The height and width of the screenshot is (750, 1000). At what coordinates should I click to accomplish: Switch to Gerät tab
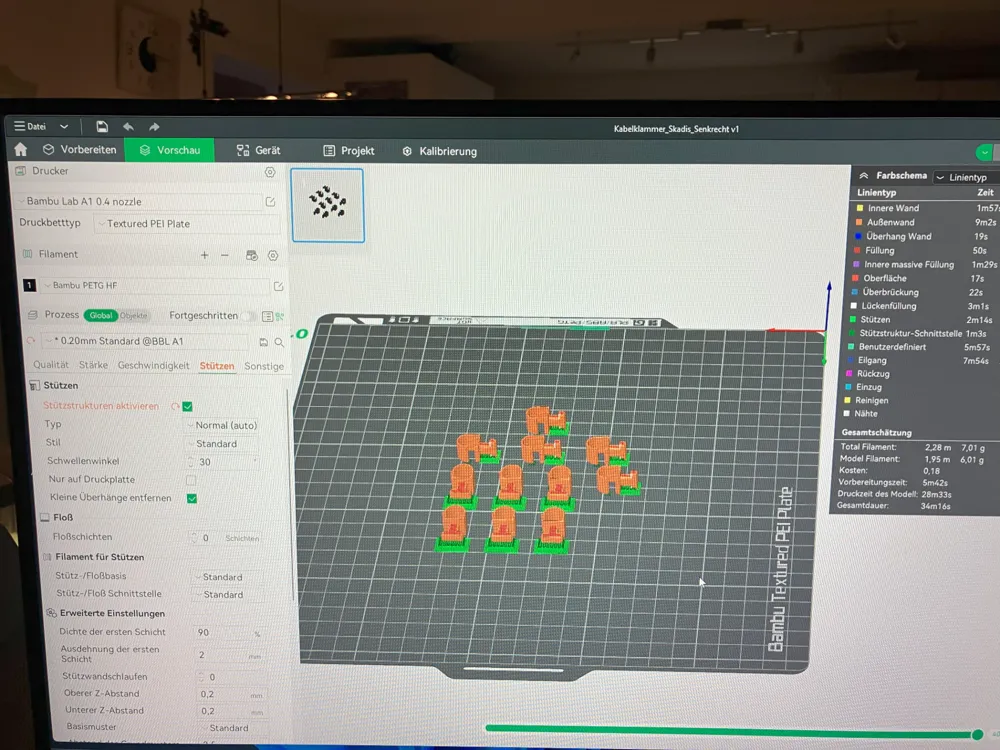tap(258, 151)
